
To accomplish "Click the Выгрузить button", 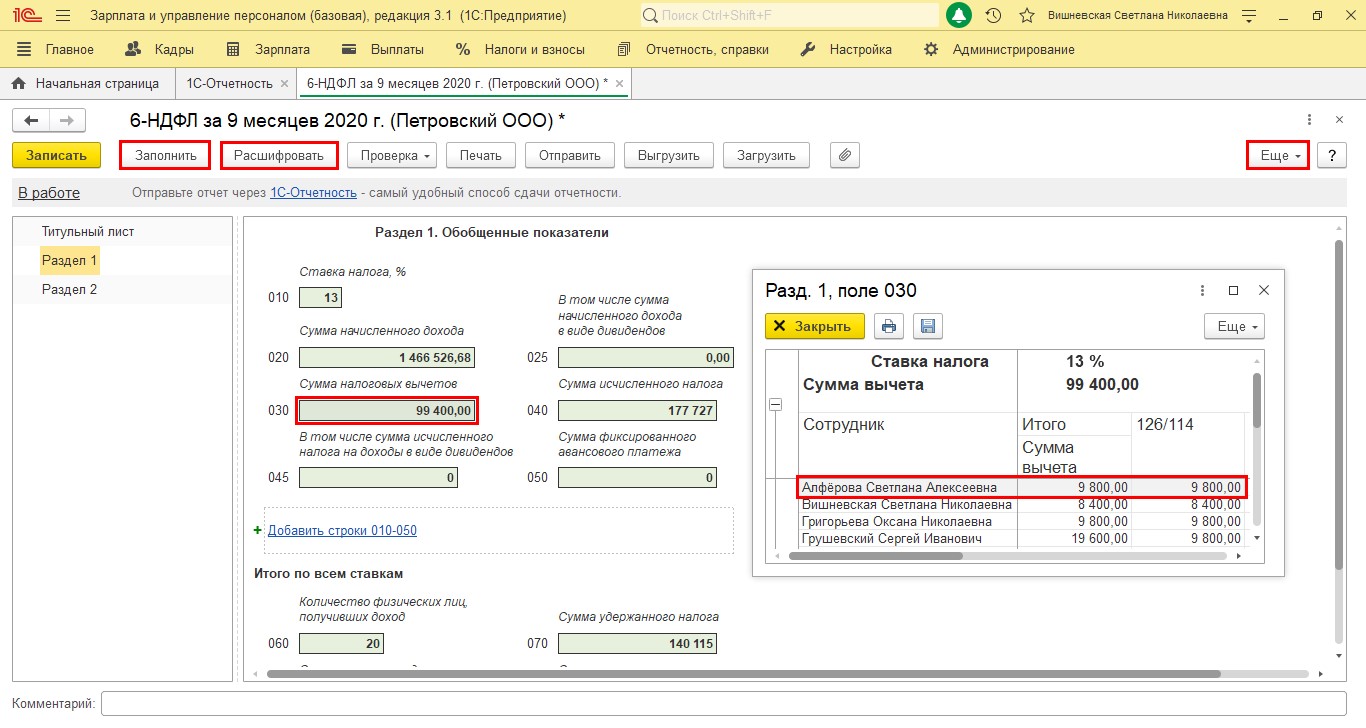I will [x=669, y=155].
